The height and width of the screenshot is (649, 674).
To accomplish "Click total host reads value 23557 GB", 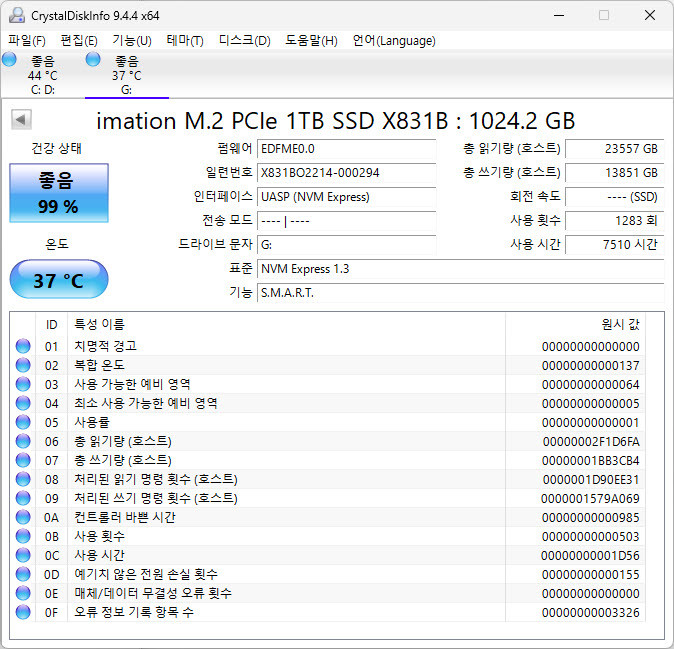I will click(615, 149).
